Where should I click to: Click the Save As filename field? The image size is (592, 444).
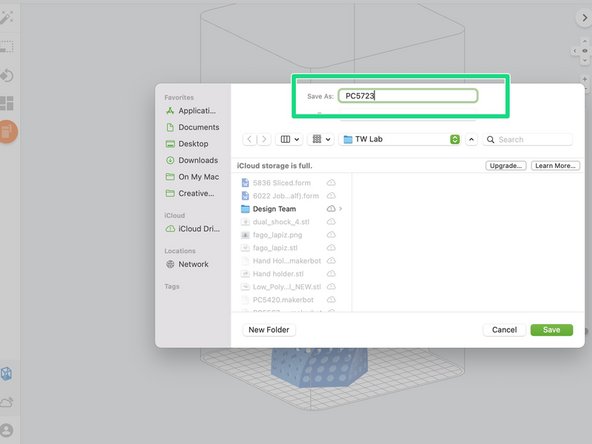pyautogui.click(x=408, y=96)
